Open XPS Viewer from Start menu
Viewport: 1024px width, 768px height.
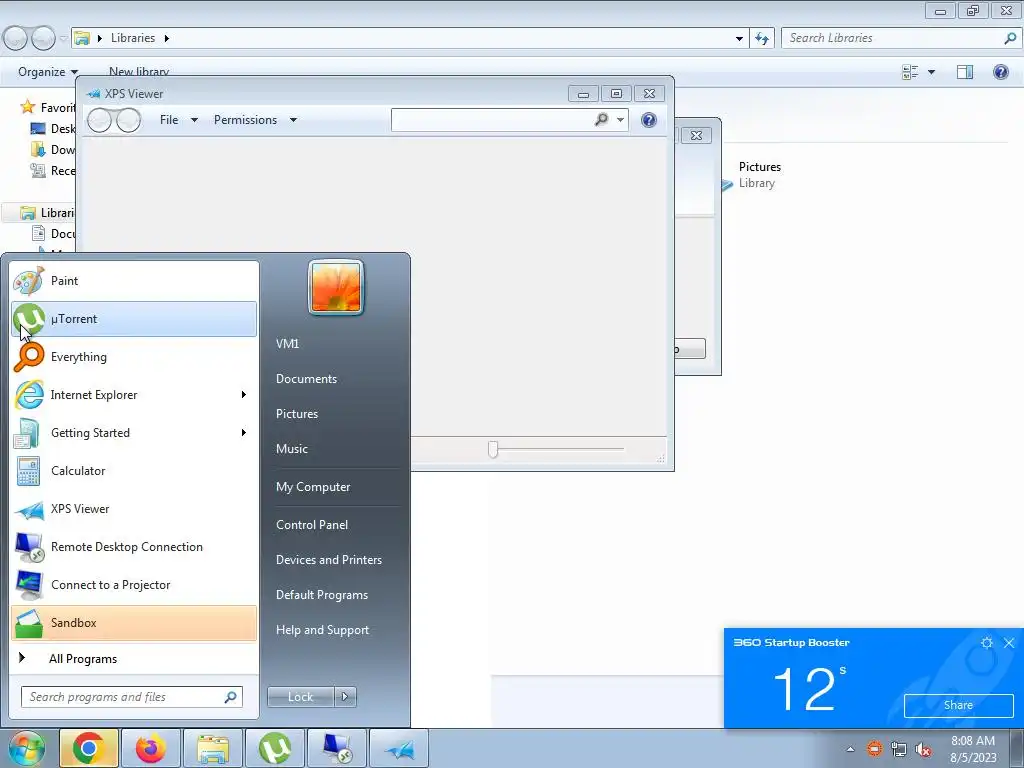tap(134, 509)
